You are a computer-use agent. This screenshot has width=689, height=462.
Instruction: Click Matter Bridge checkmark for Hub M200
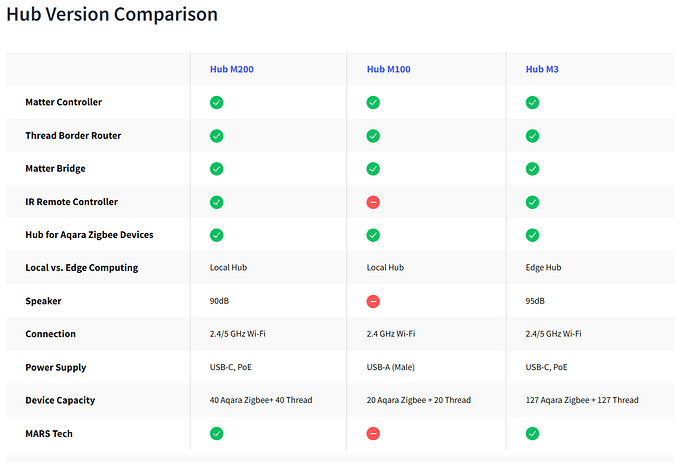[x=216, y=169]
